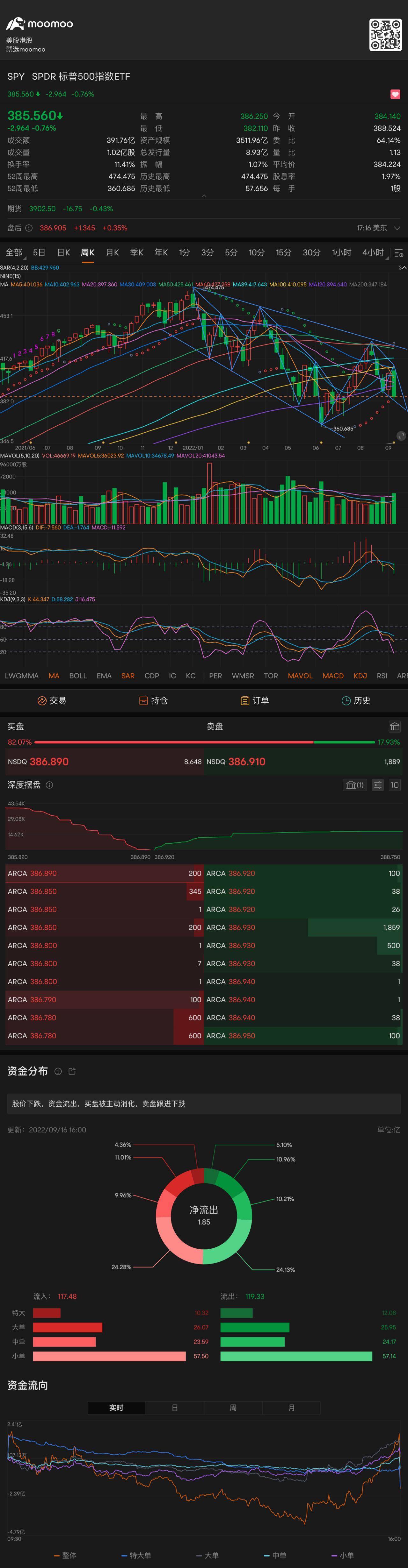The height and width of the screenshot is (1568, 408).
Task: Switch to the 5日 chart tab
Action: click(39, 252)
